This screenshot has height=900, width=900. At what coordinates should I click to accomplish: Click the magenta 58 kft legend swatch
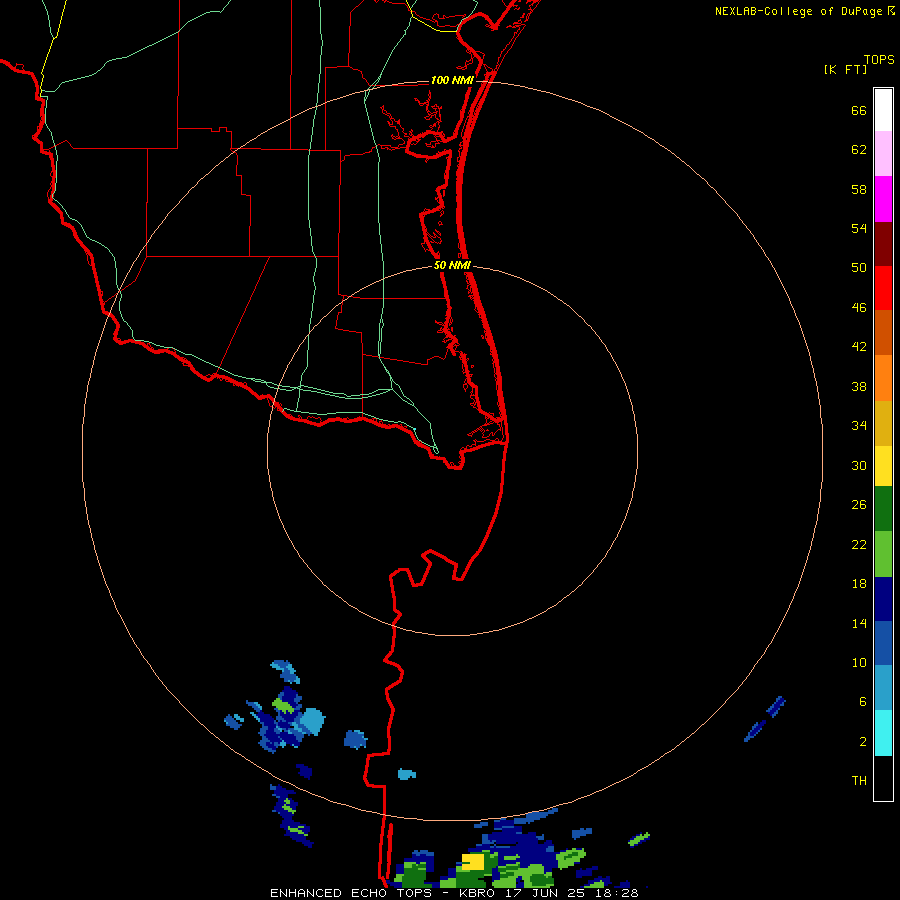883,199
